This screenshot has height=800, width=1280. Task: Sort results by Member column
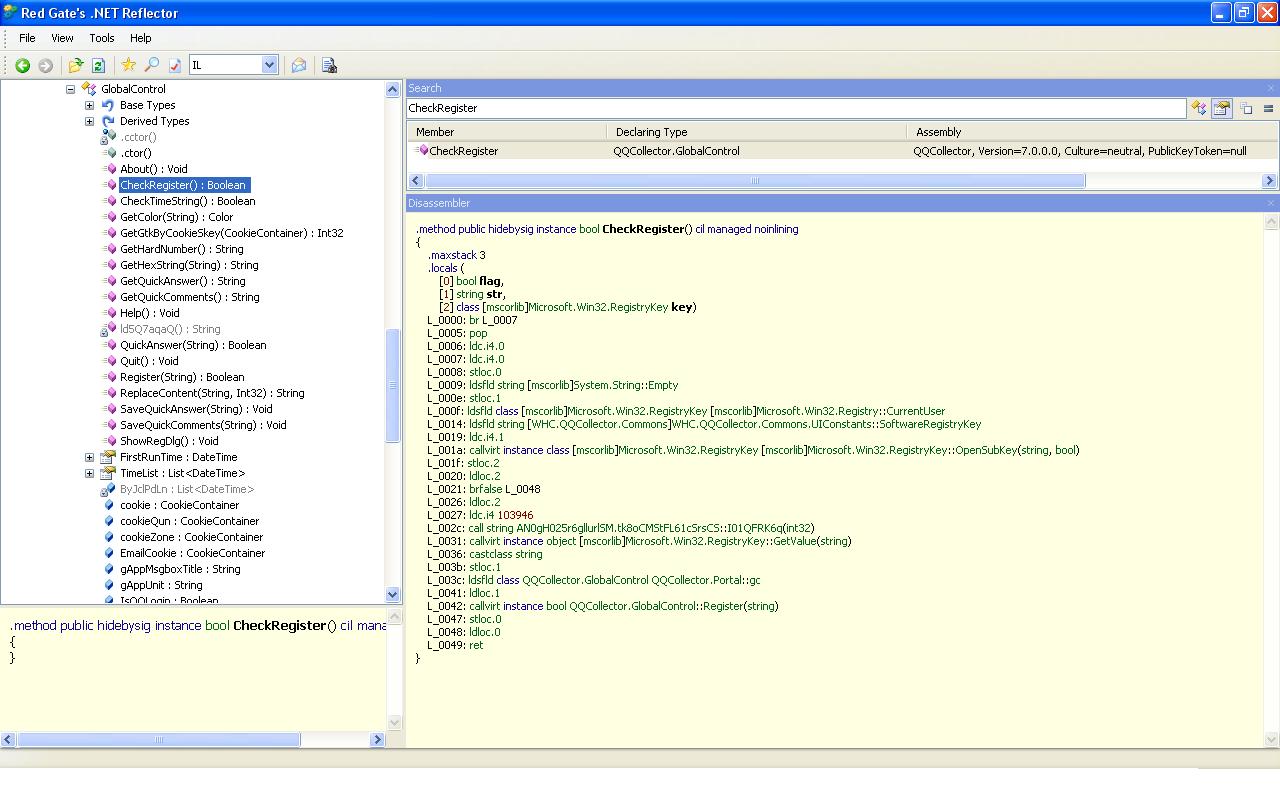tap(507, 132)
